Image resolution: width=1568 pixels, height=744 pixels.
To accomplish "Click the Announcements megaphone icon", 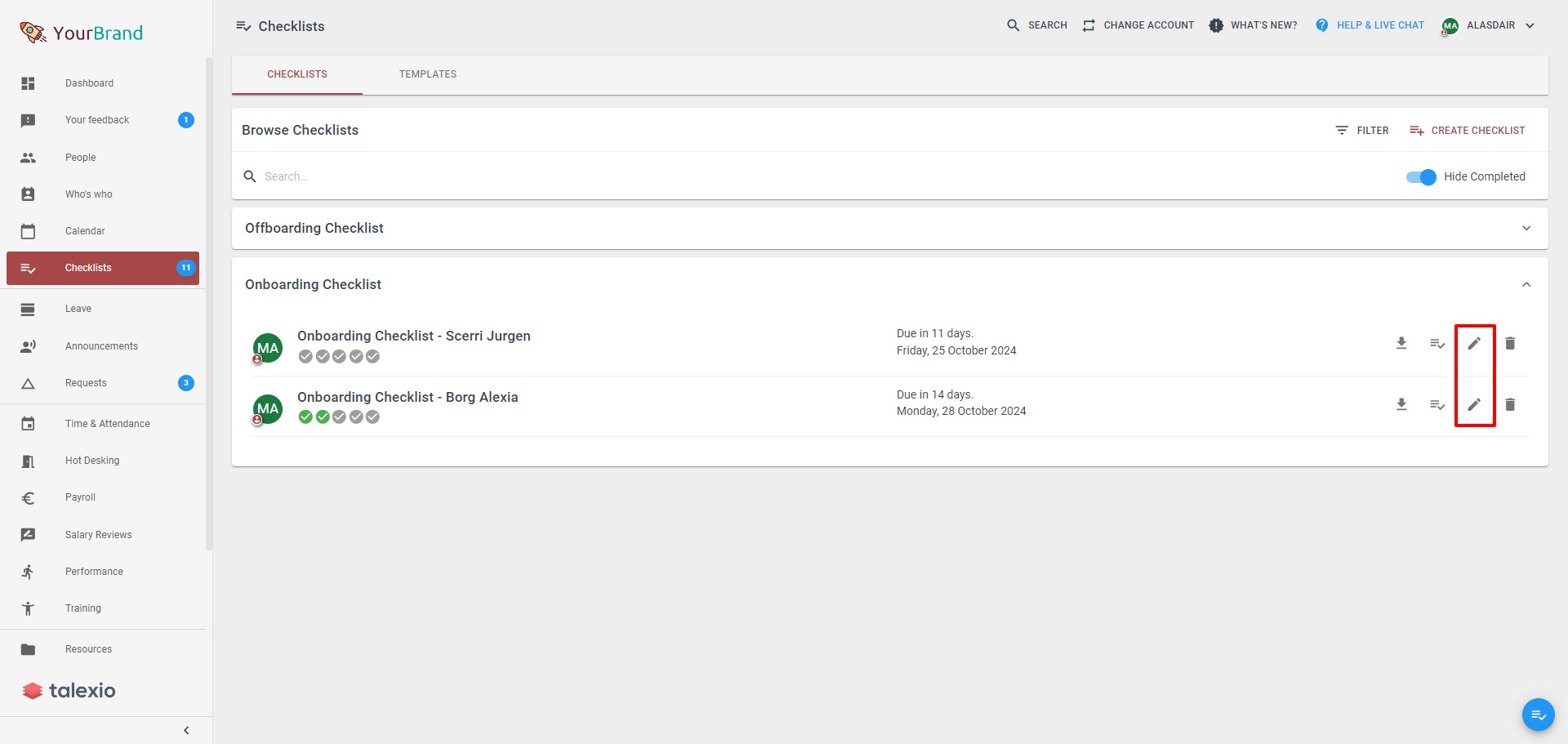I will 28,346.
